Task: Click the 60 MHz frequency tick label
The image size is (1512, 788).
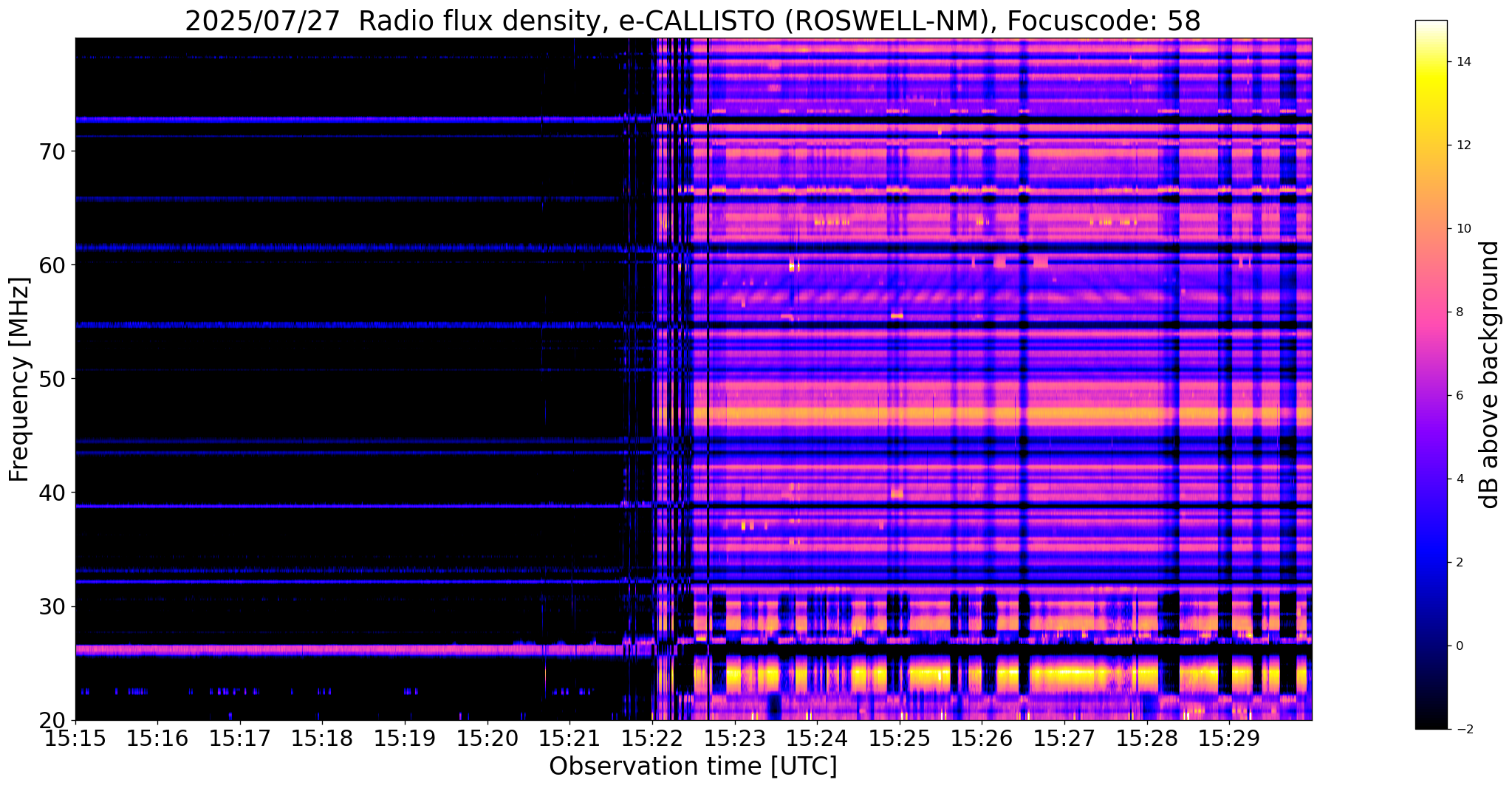Action: point(52,265)
